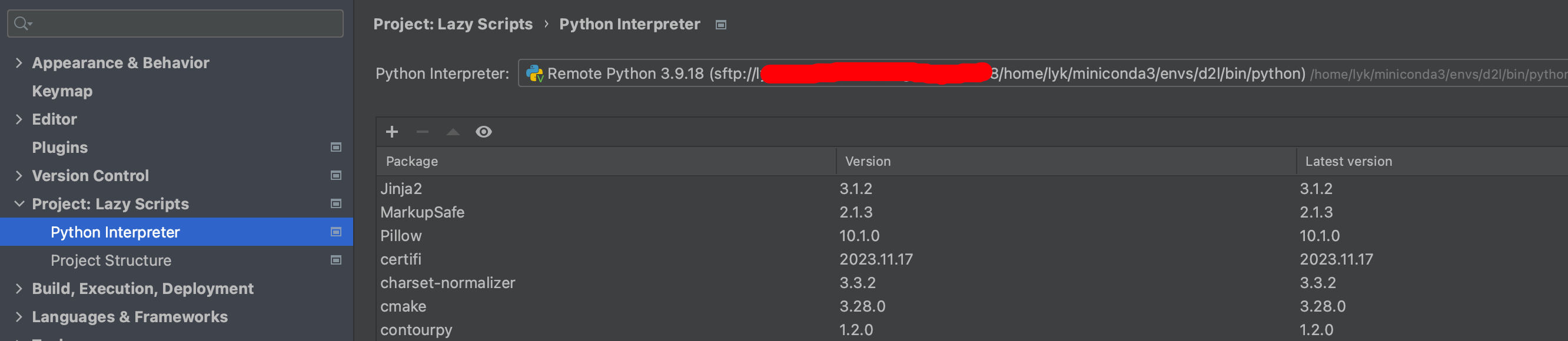Click the upgrade package arrow icon
The height and width of the screenshot is (341, 1568).
(453, 132)
